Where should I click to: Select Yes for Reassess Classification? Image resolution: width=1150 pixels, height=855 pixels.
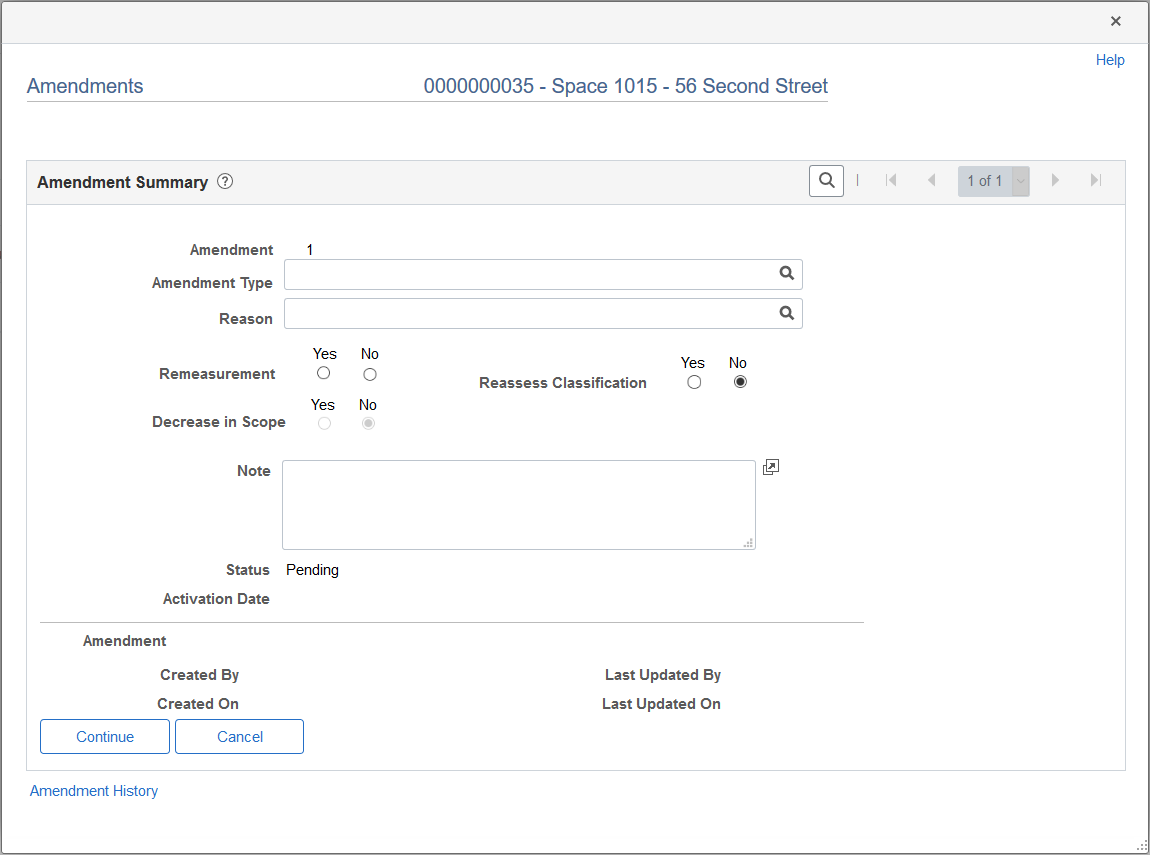coord(694,382)
